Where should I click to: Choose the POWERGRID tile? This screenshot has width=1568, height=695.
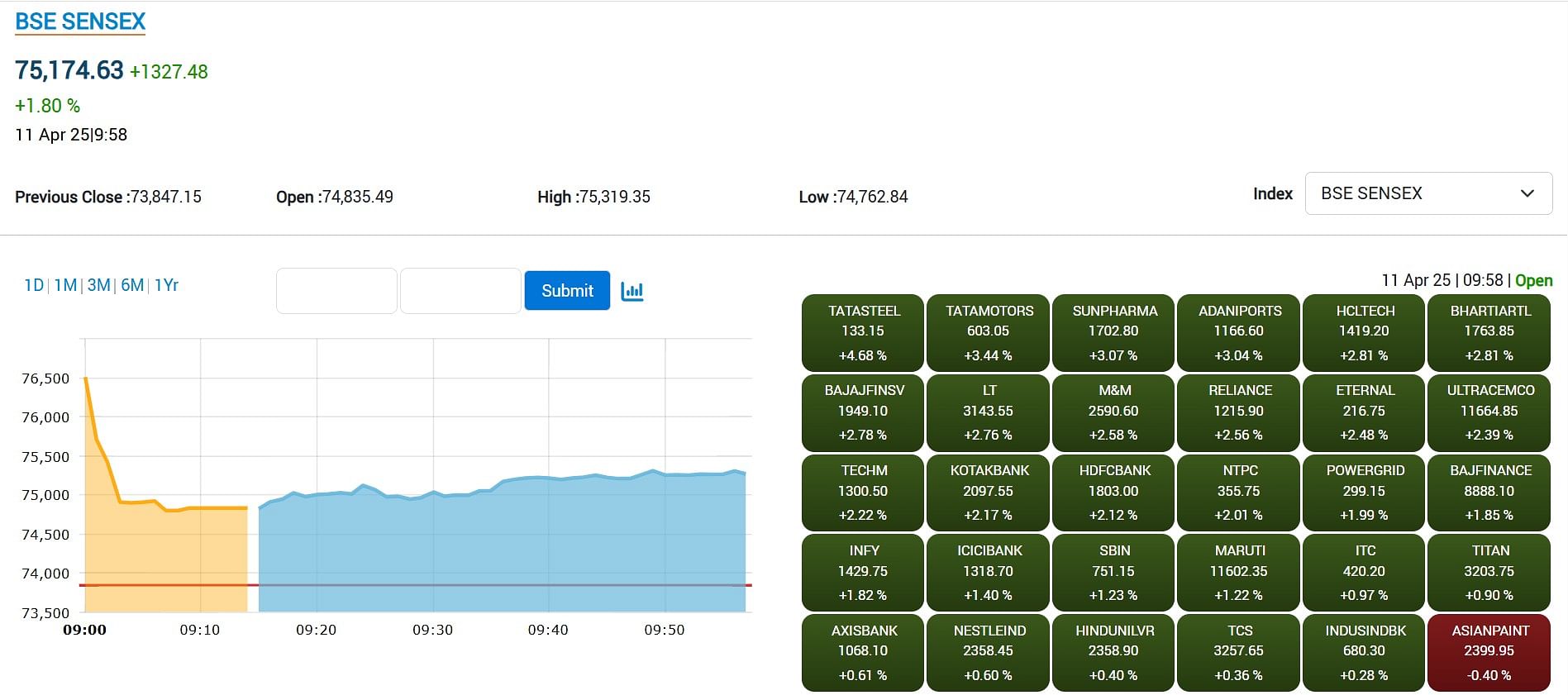click(x=1365, y=493)
